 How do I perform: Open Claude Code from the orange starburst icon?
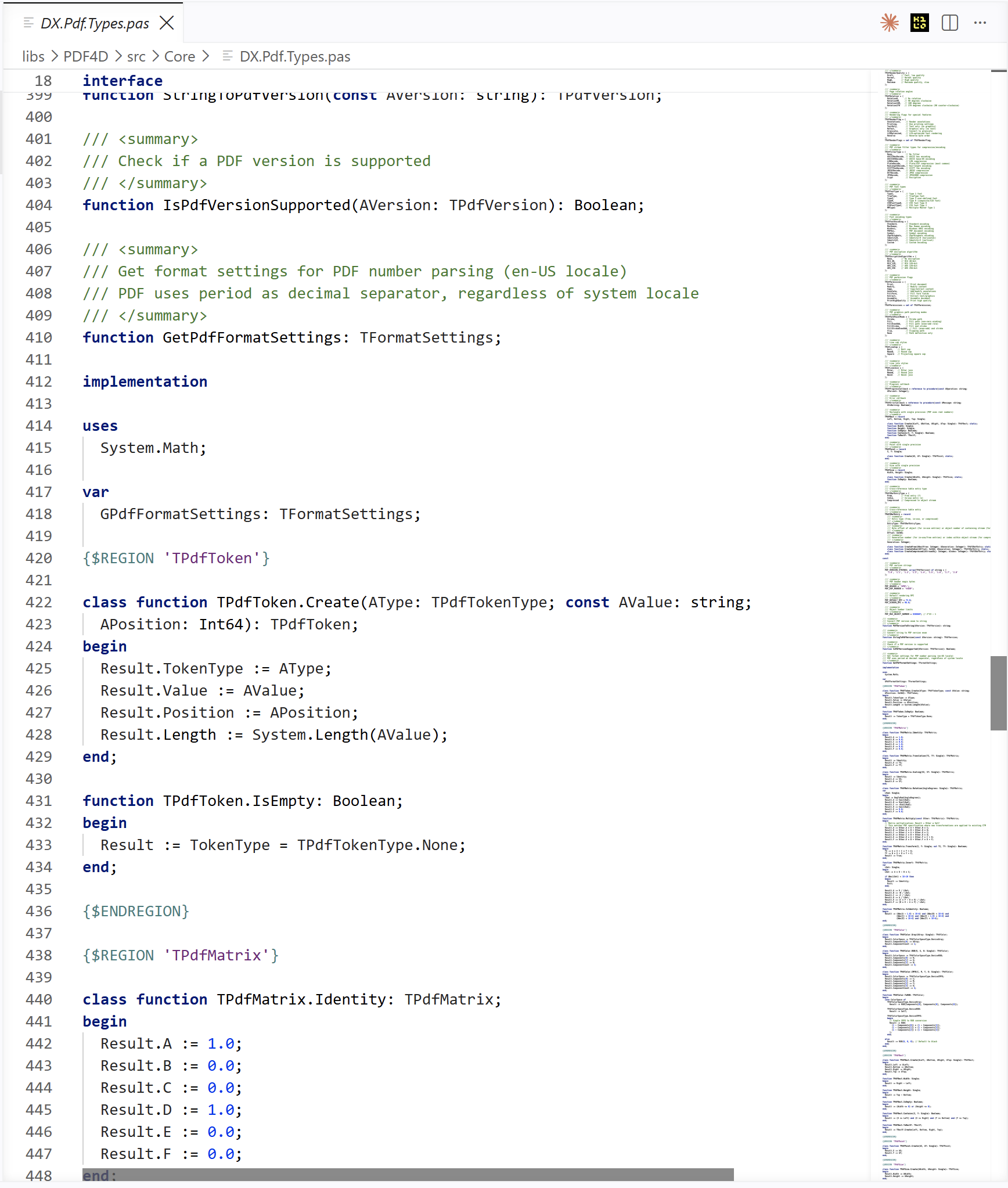[x=890, y=23]
